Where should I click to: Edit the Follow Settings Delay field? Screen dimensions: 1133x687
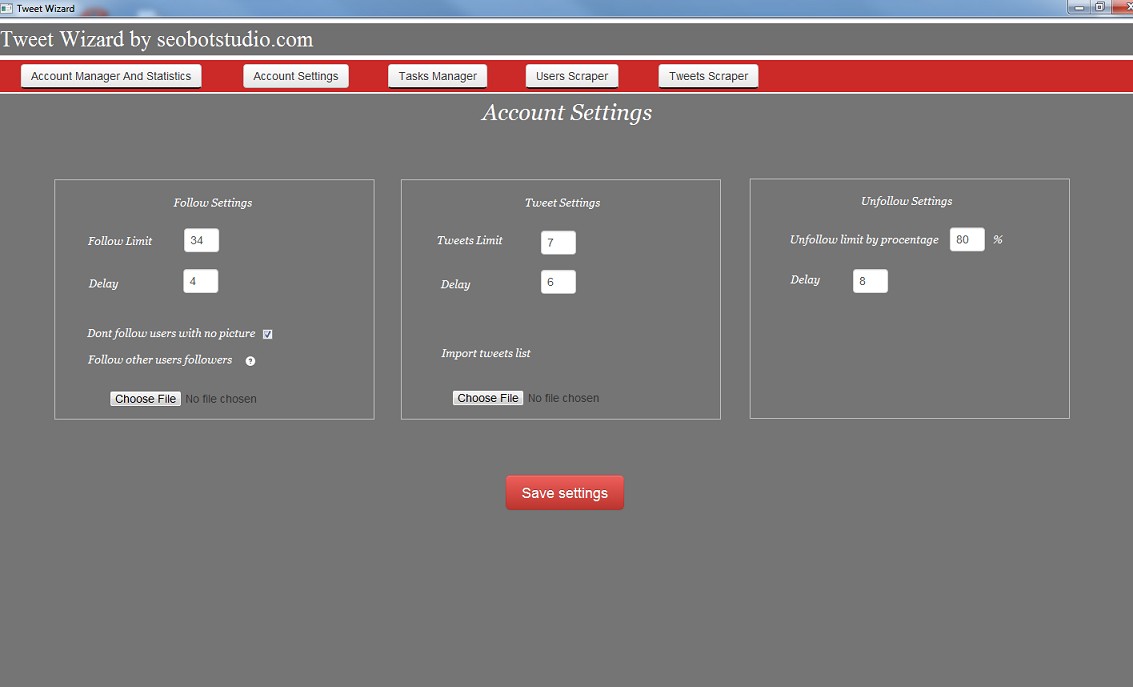201,281
